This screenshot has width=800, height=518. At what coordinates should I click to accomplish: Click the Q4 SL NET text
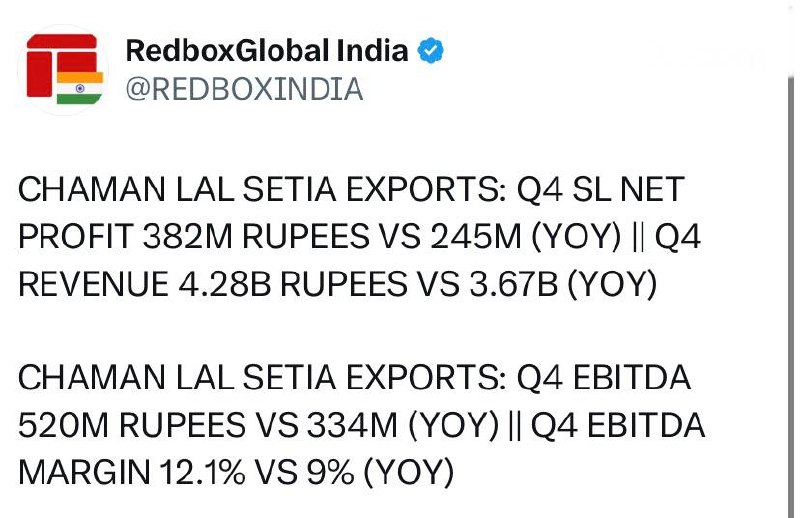coord(601,189)
